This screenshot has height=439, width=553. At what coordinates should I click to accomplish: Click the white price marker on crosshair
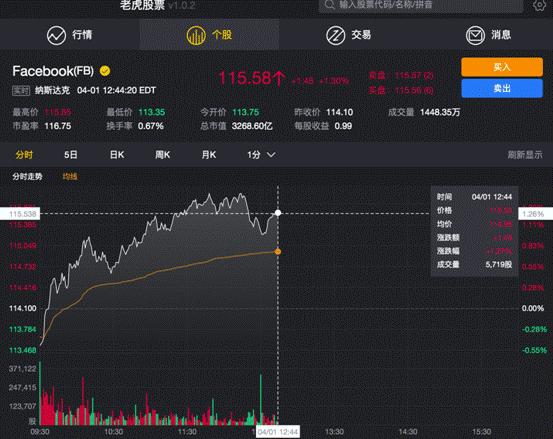(x=278, y=213)
